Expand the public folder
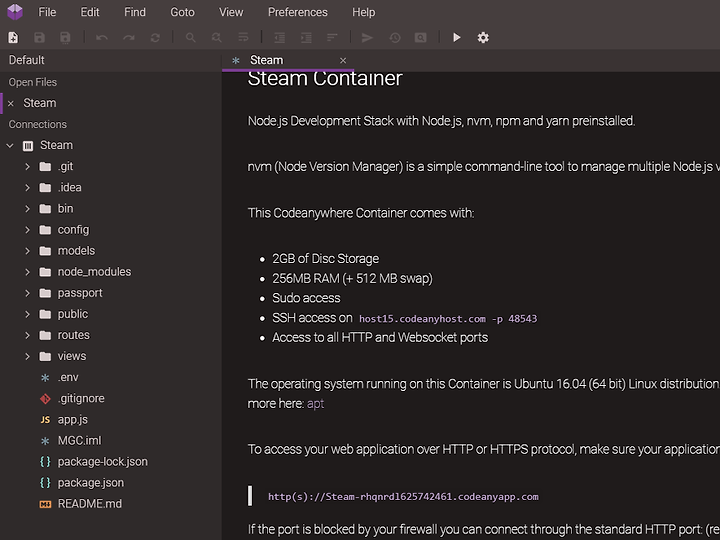The image size is (720, 540). click(27, 314)
